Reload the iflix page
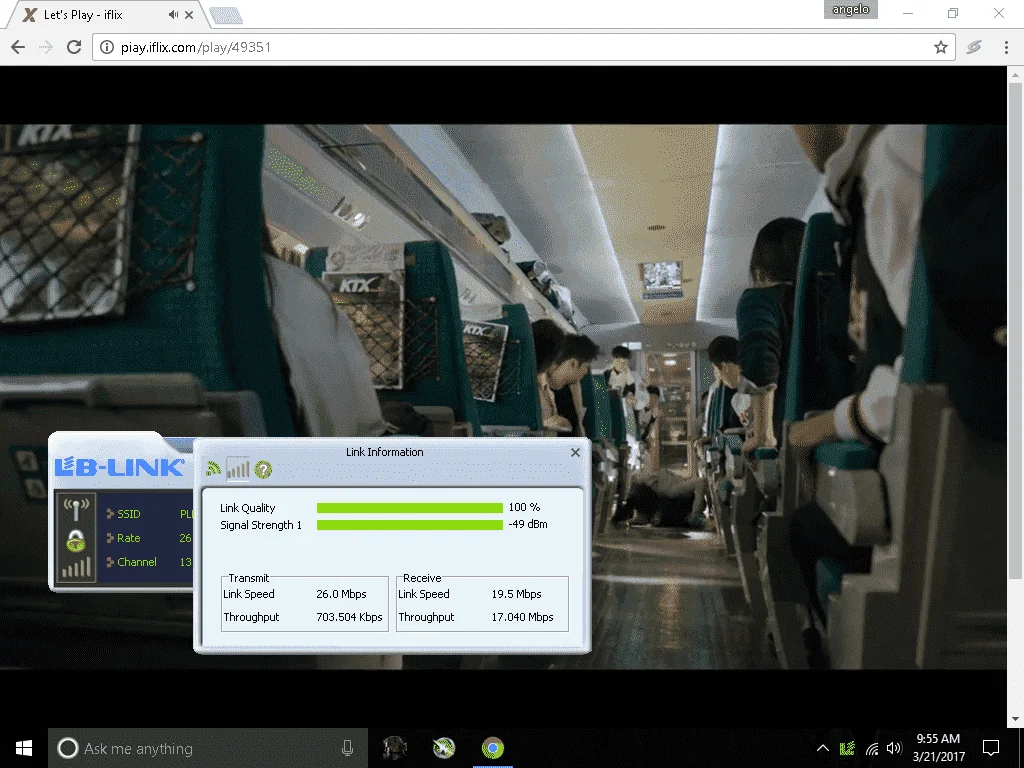1024x768 pixels. click(74, 47)
